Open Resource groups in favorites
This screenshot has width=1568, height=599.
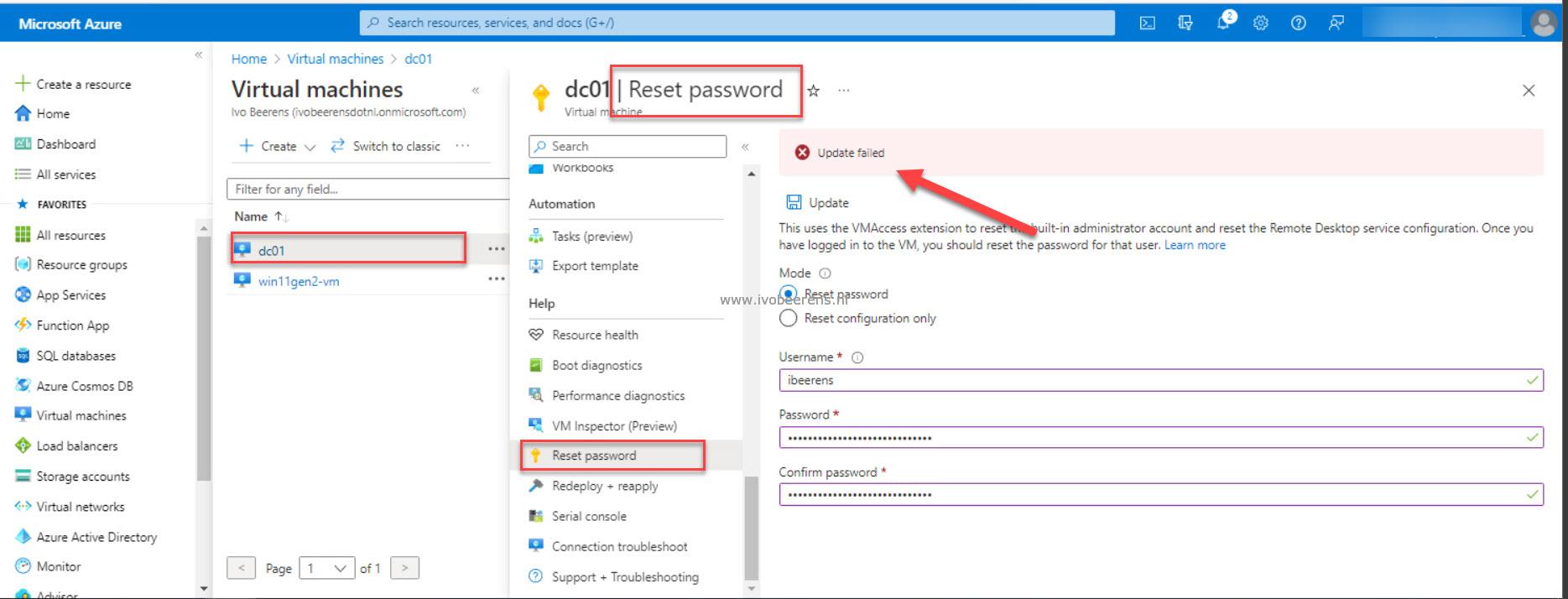point(71,264)
